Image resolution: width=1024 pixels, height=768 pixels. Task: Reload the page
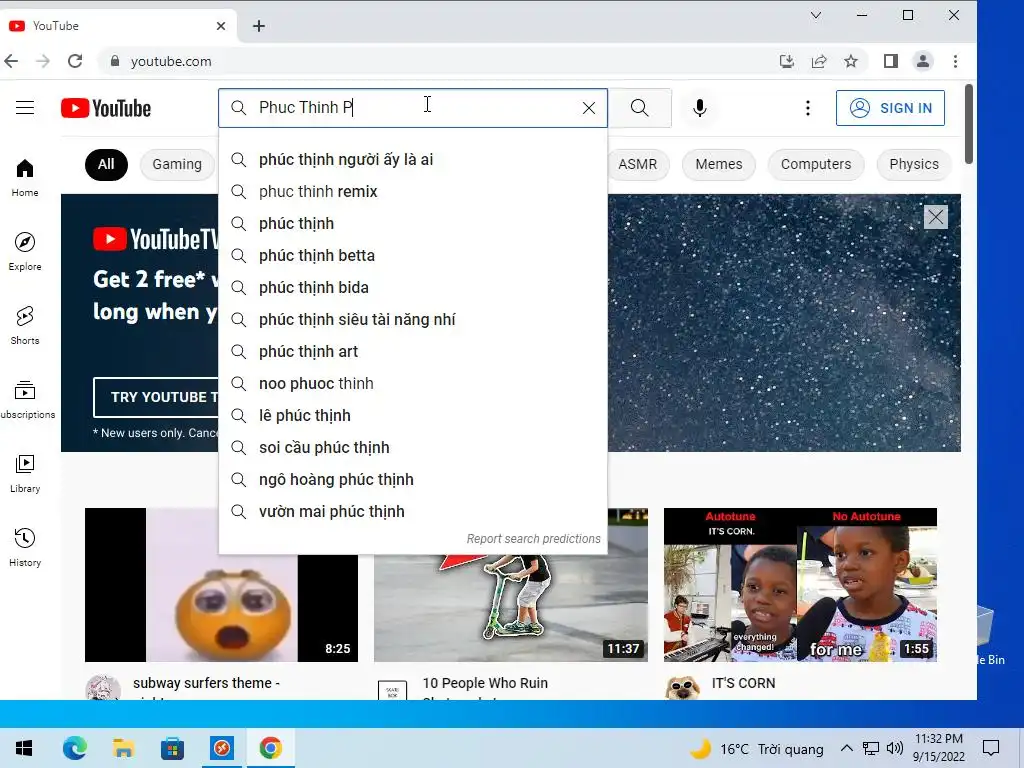tap(75, 61)
